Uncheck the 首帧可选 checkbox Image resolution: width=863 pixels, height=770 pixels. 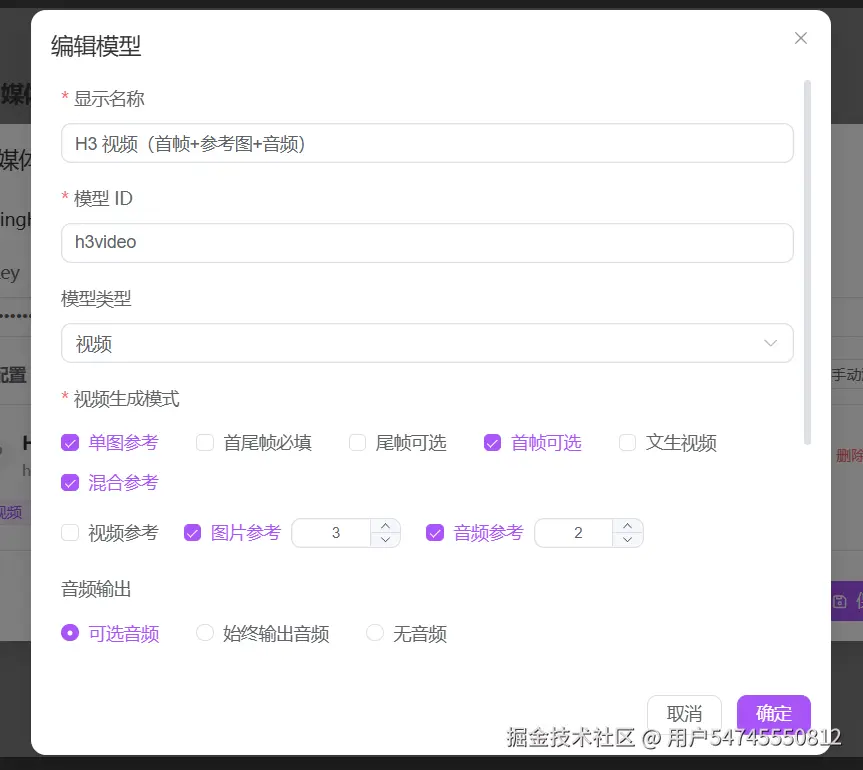493,443
